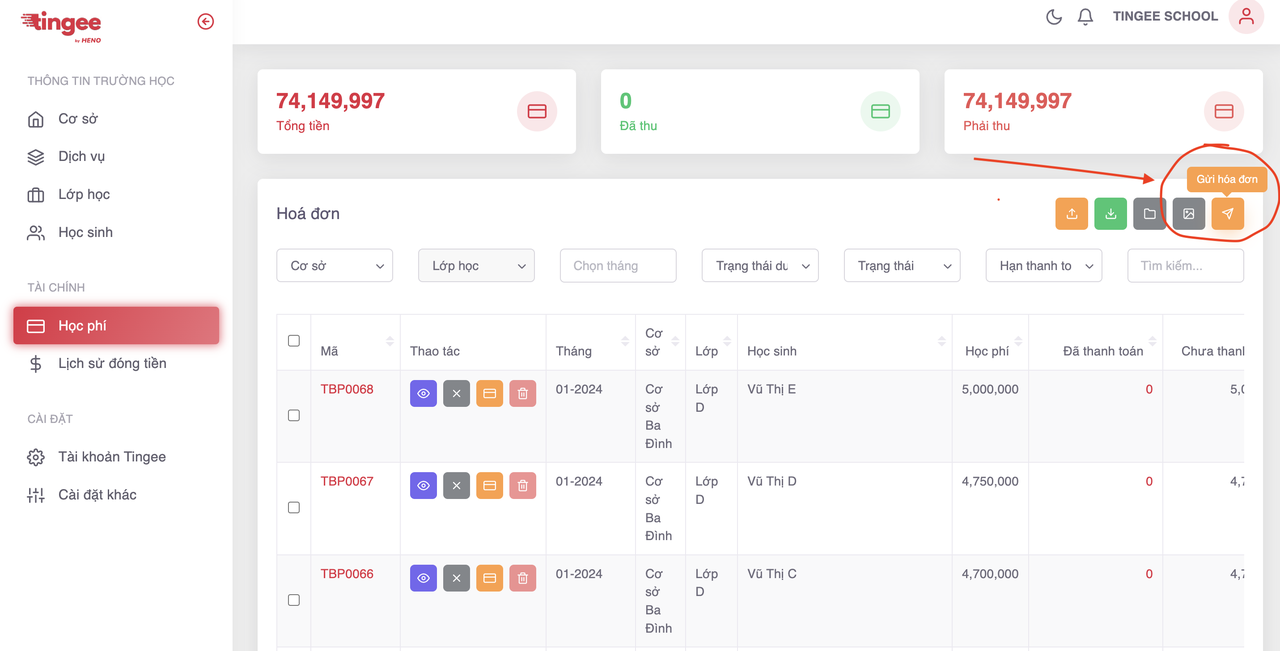Click the orange upload icon button
This screenshot has height=651, width=1280.
[x=1071, y=214]
